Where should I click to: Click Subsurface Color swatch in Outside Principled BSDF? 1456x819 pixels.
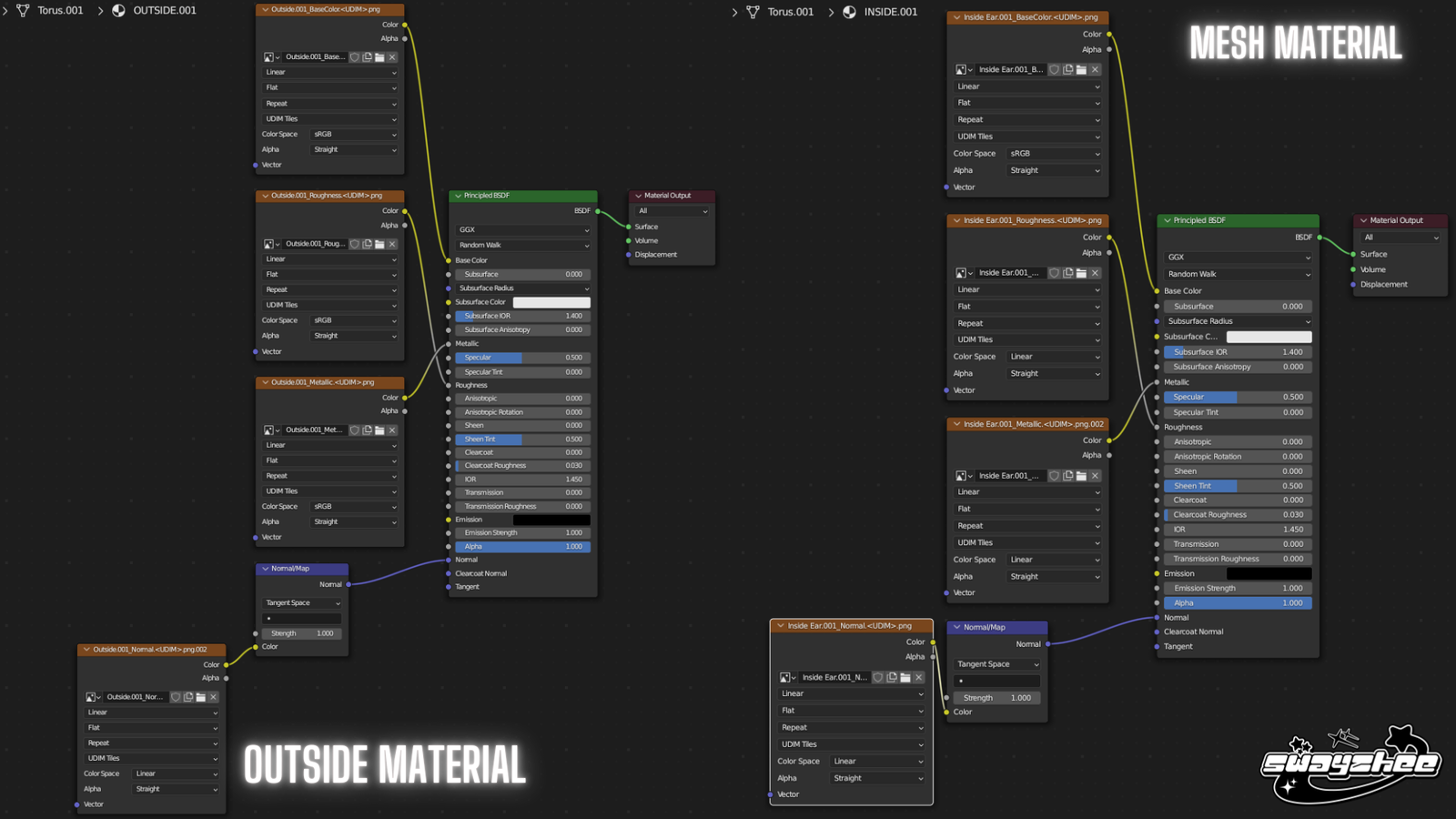coord(551,302)
